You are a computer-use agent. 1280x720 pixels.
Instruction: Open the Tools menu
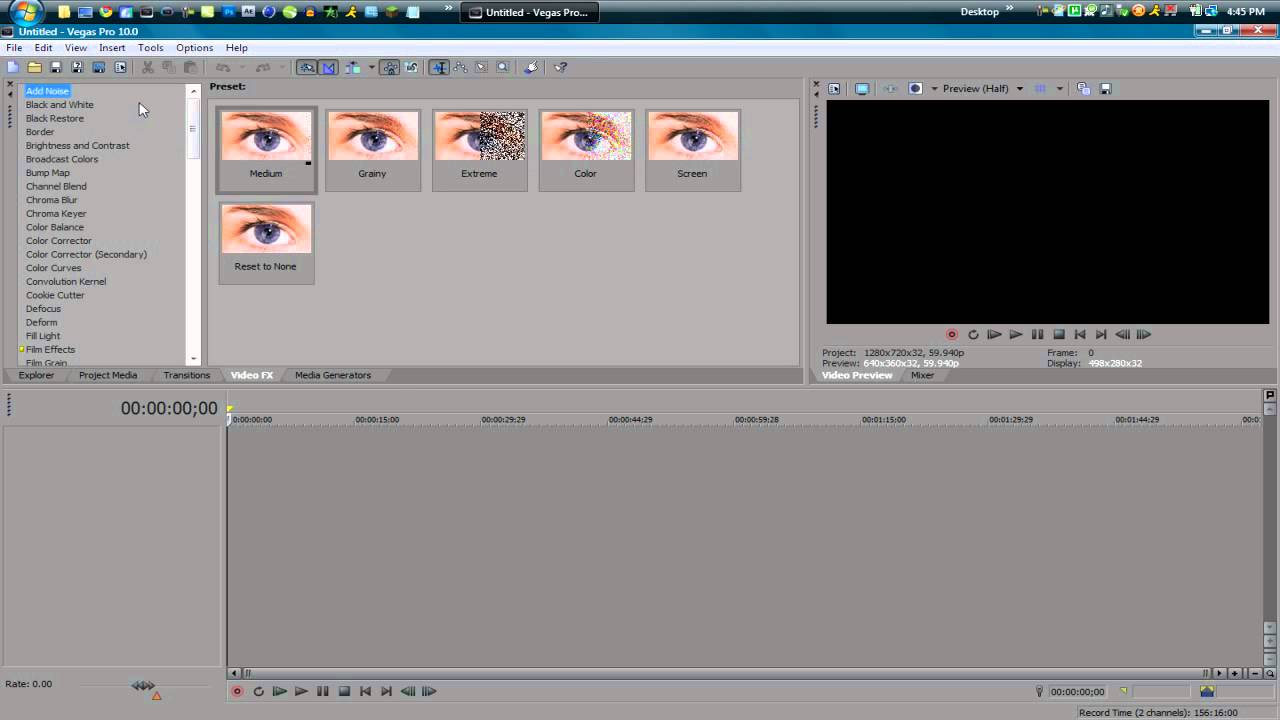tap(151, 47)
